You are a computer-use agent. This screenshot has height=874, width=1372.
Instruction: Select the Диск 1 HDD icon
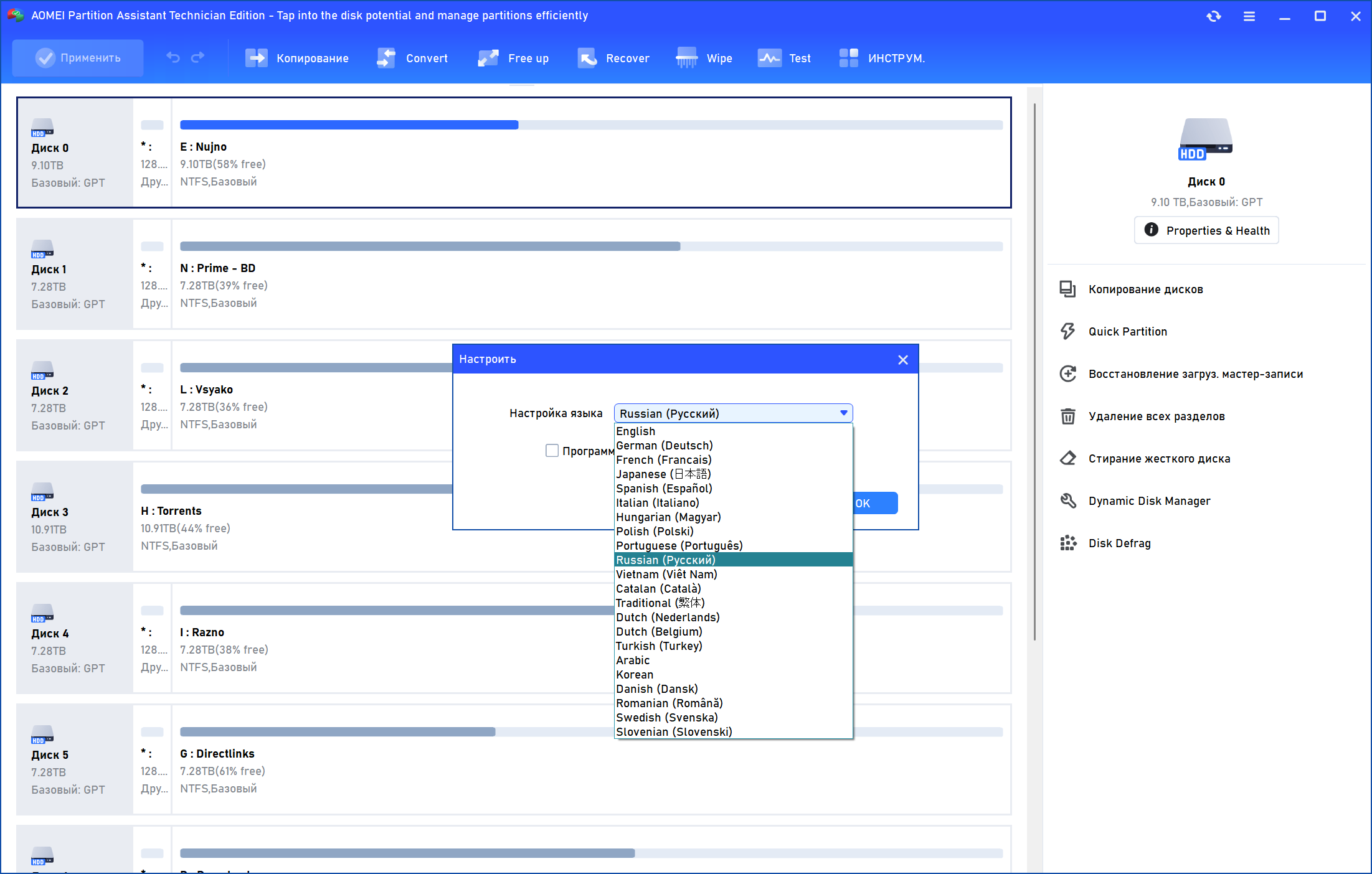42,249
